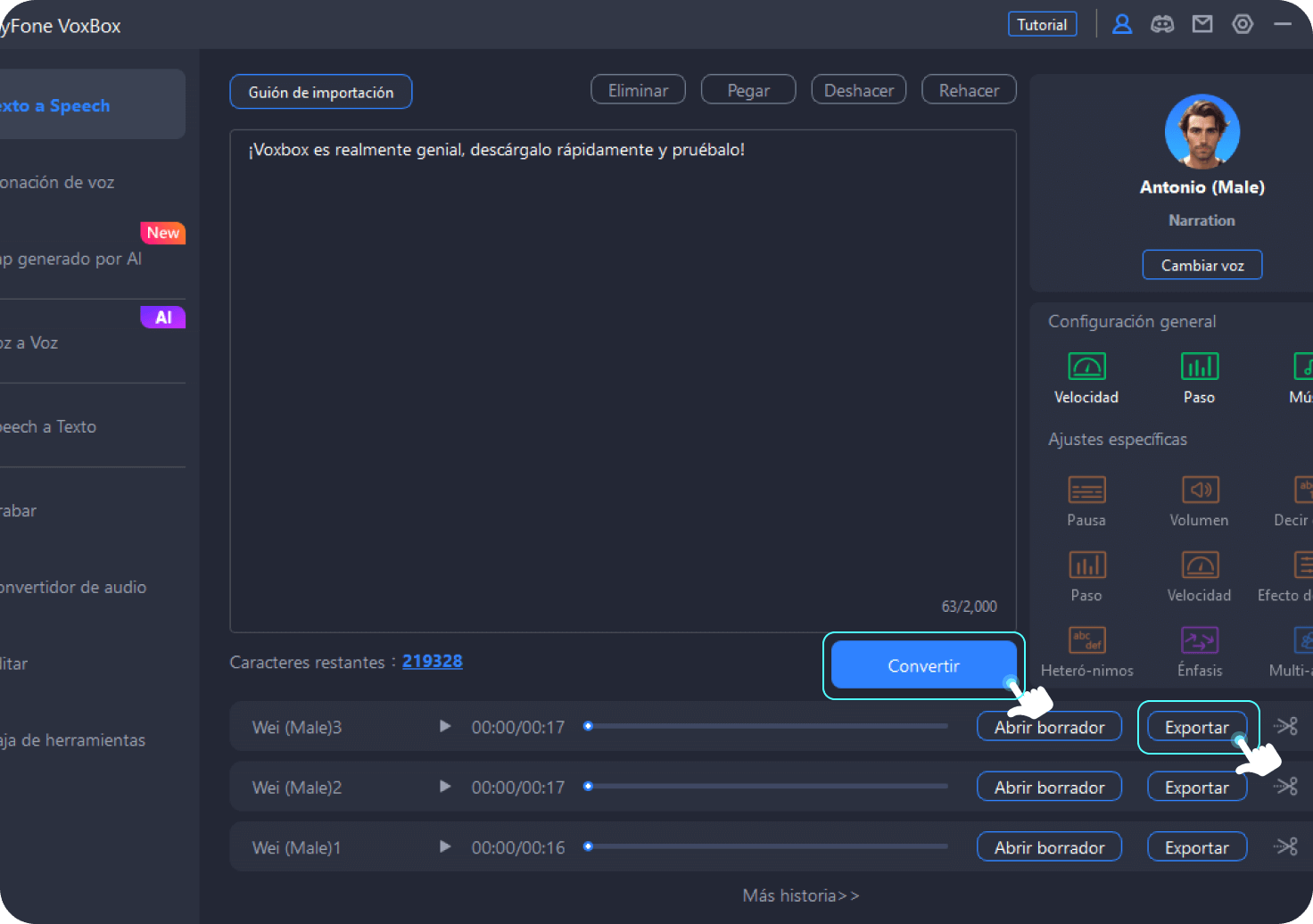Click the Paso icon under Configuración general
The image size is (1313, 924).
coord(1199,367)
